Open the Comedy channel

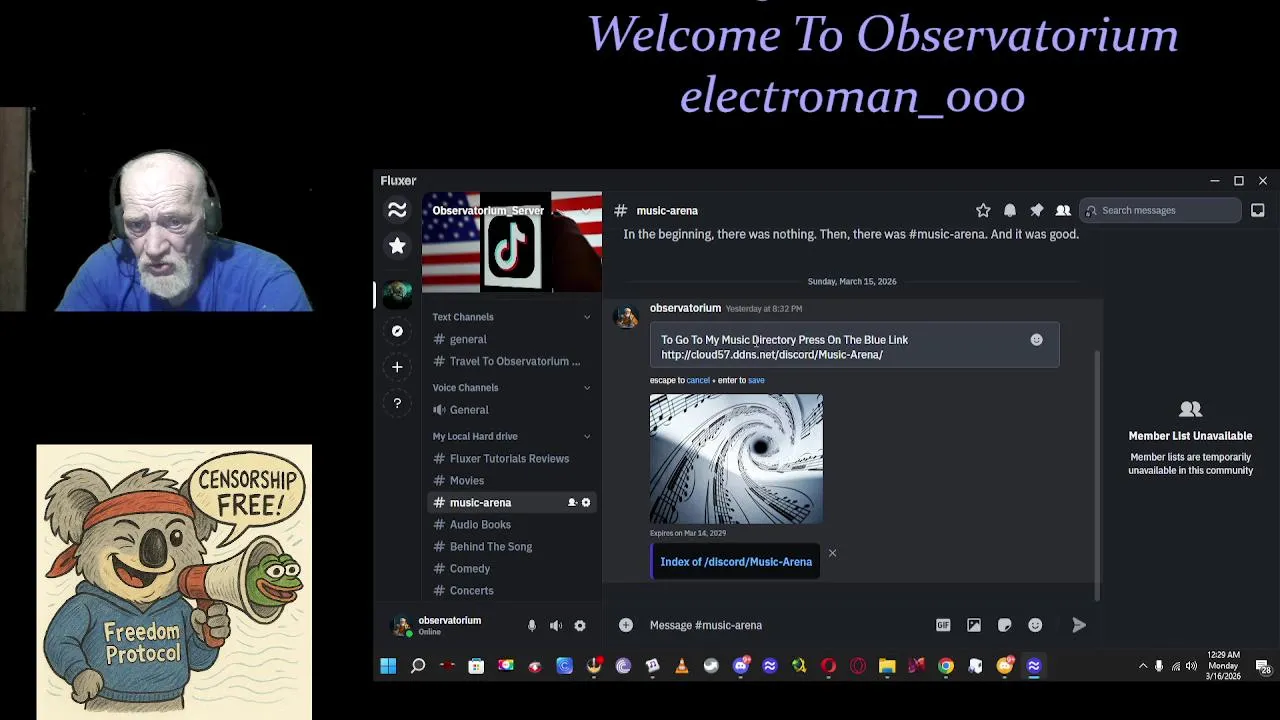512,569
